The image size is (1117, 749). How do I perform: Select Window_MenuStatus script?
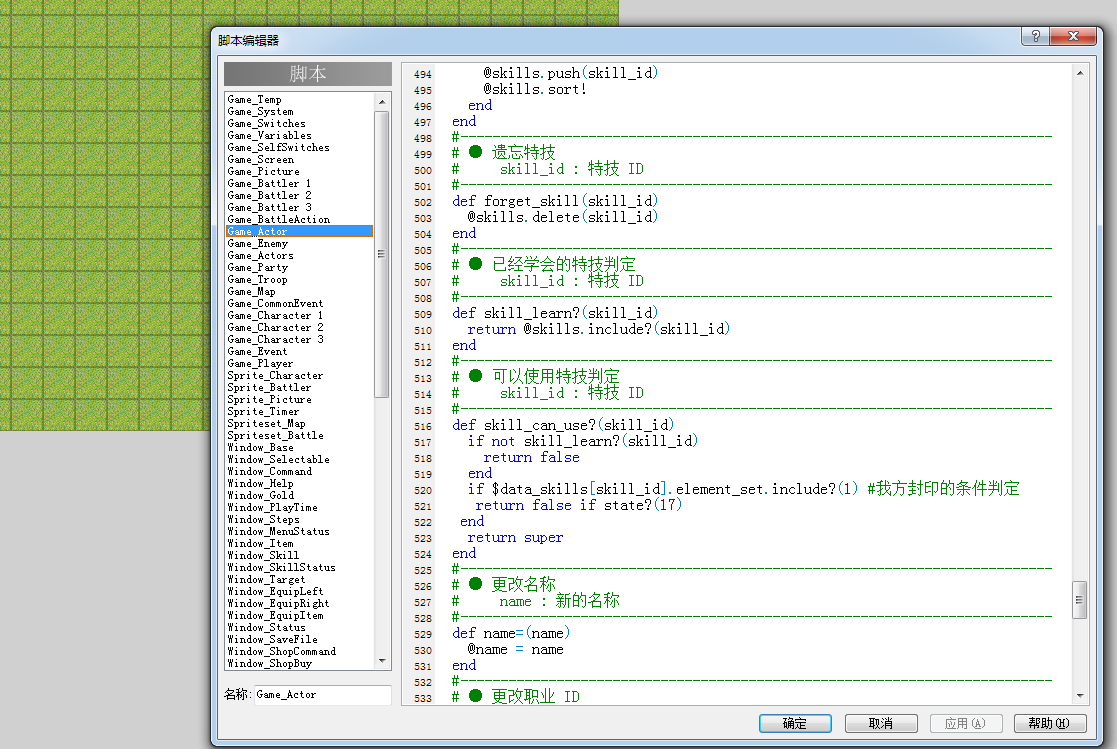tap(299, 532)
